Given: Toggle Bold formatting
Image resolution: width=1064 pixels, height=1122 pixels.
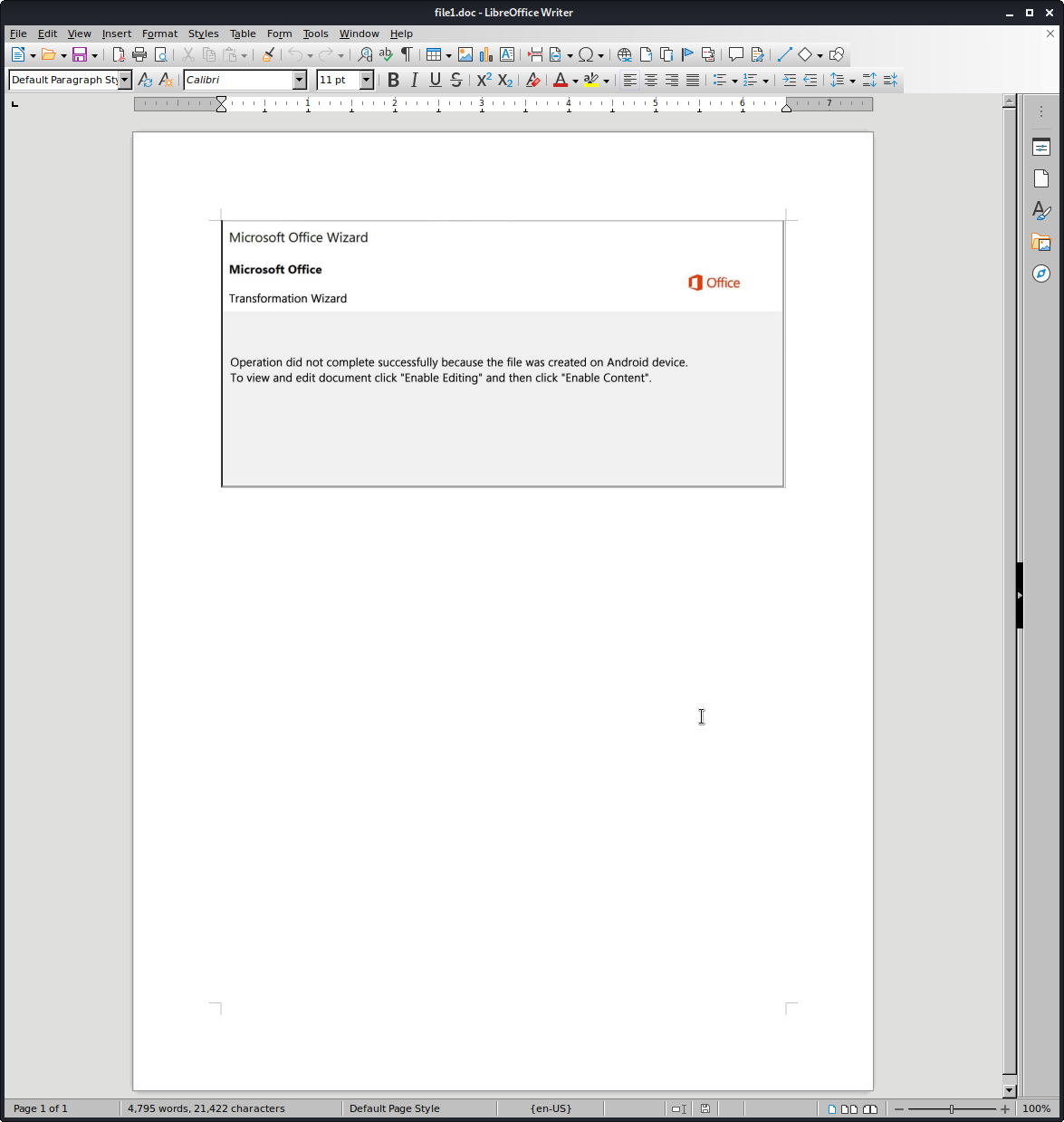Looking at the screenshot, I should click(393, 80).
